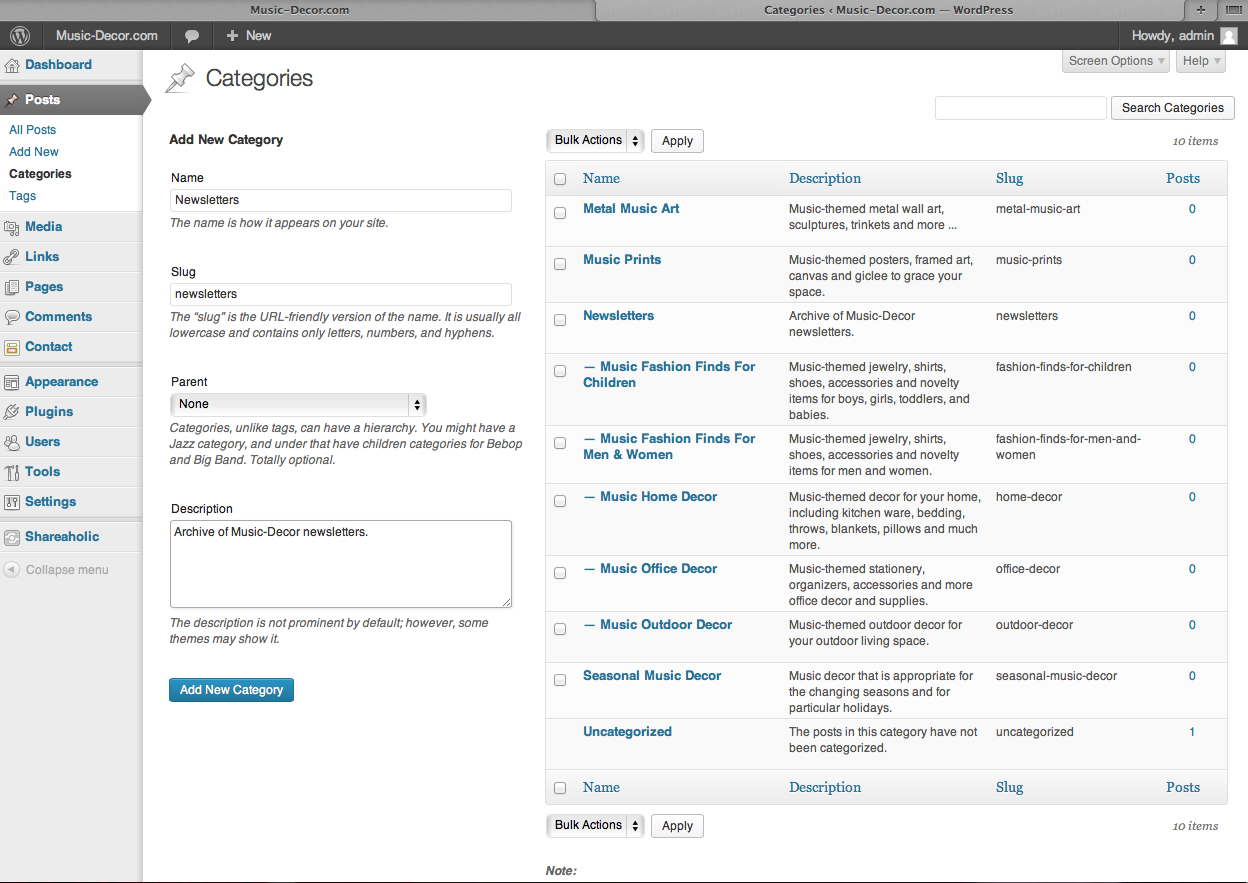This screenshot has width=1248, height=883.
Task: Open the Dashboard menu item
Action: tap(58, 65)
